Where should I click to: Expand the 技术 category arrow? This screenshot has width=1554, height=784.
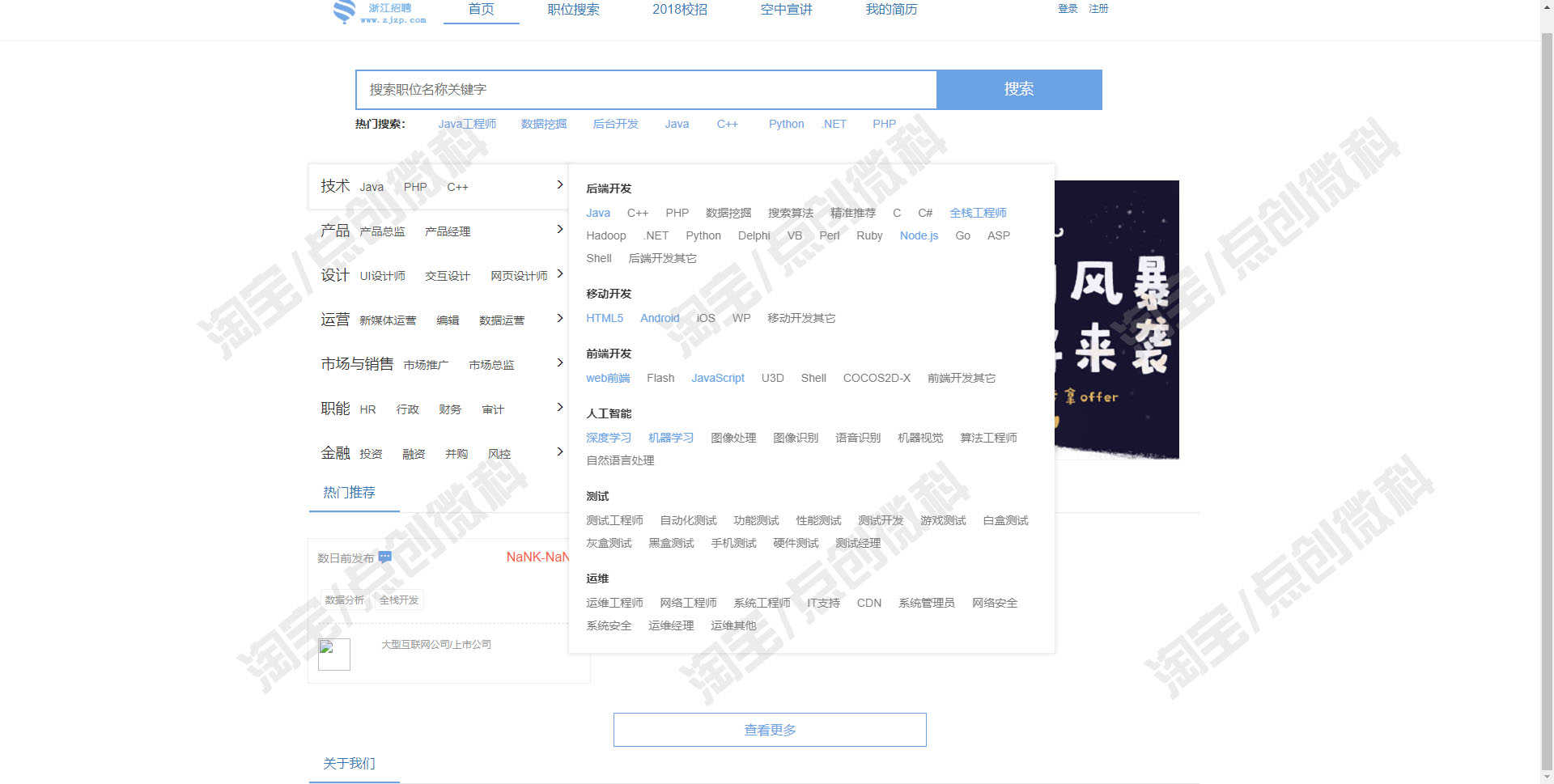559,185
